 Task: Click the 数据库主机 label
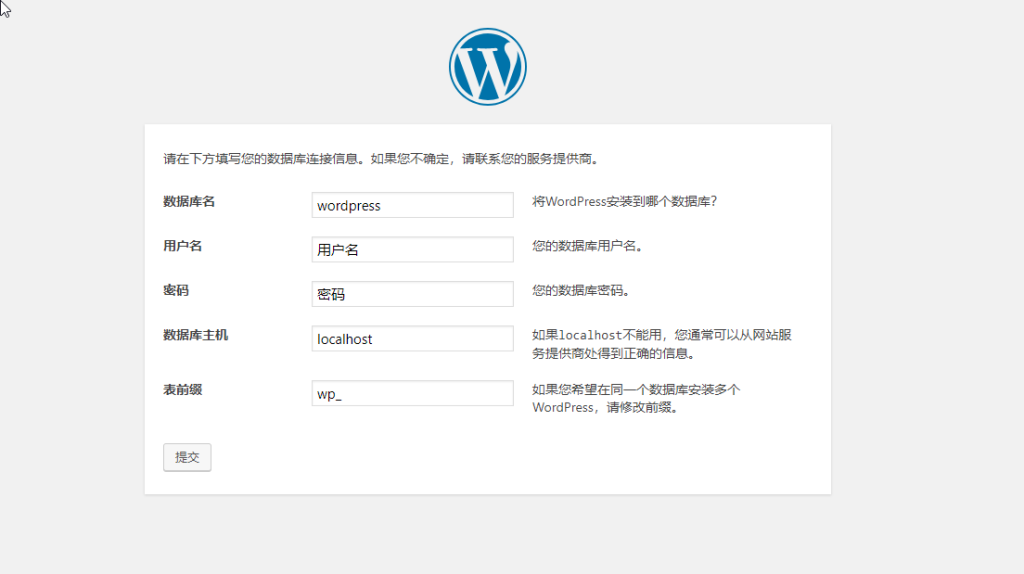pos(195,335)
